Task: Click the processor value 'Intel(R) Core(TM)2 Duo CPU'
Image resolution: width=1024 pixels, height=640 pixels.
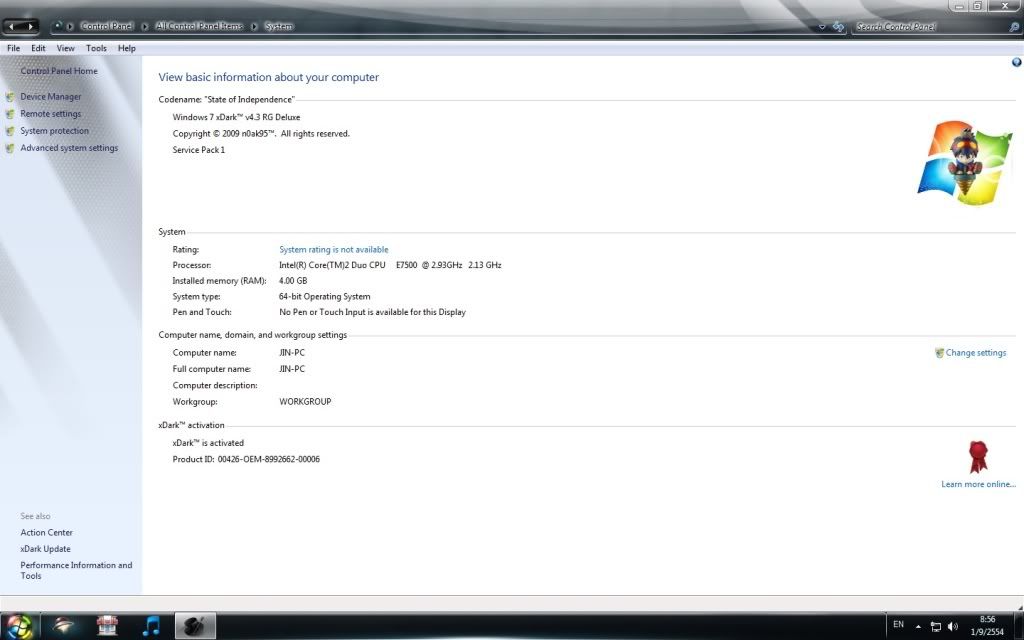Action: pos(332,265)
